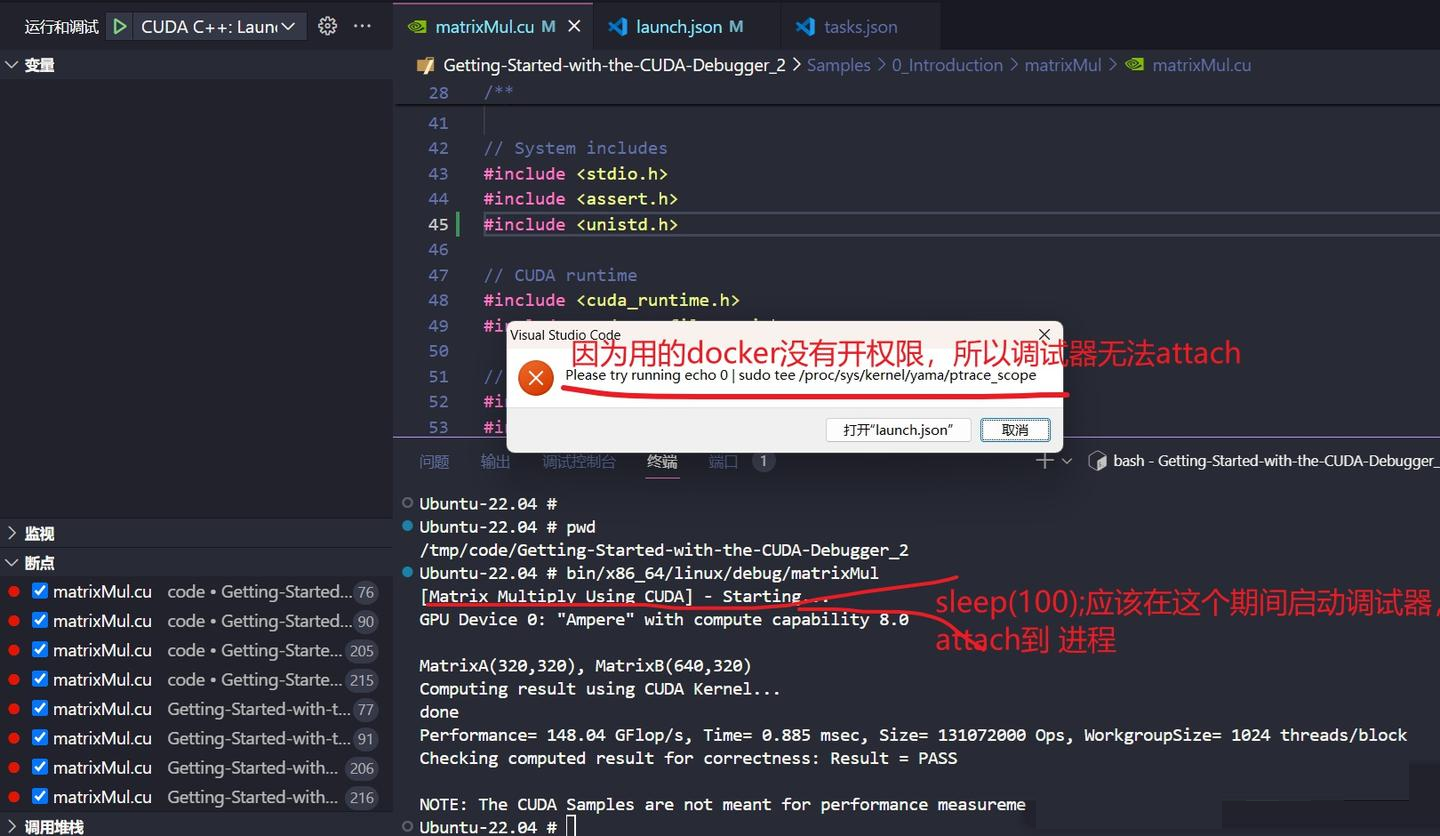Click the red breakpoint dot for line 205
Viewport: 1440px width, 836px height.
click(14, 650)
